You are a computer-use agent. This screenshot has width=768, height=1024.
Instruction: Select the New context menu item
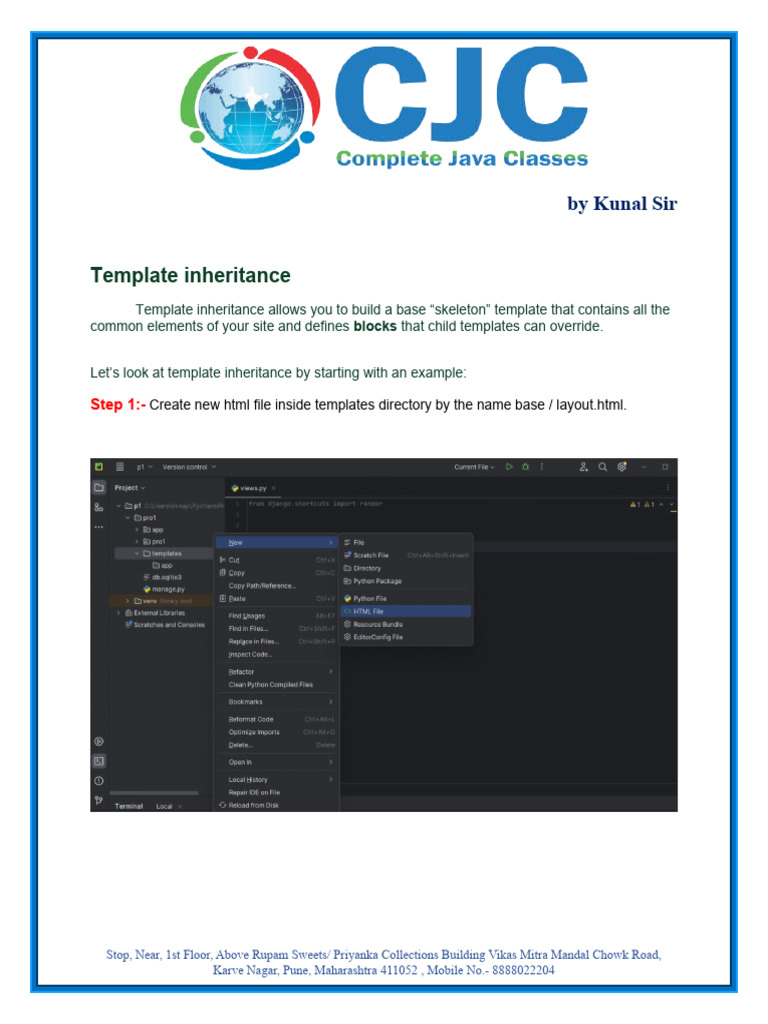coord(277,543)
